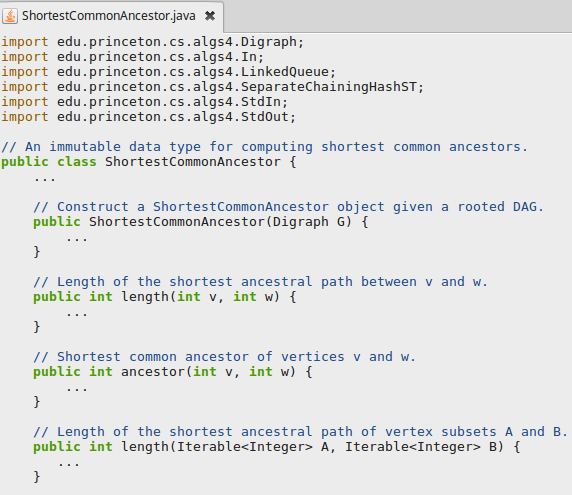The height and width of the screenshot is (495, 572).
Task: Click the import line for algs4.StdOut
Action: pyautogui.click(x=148, y=117)
